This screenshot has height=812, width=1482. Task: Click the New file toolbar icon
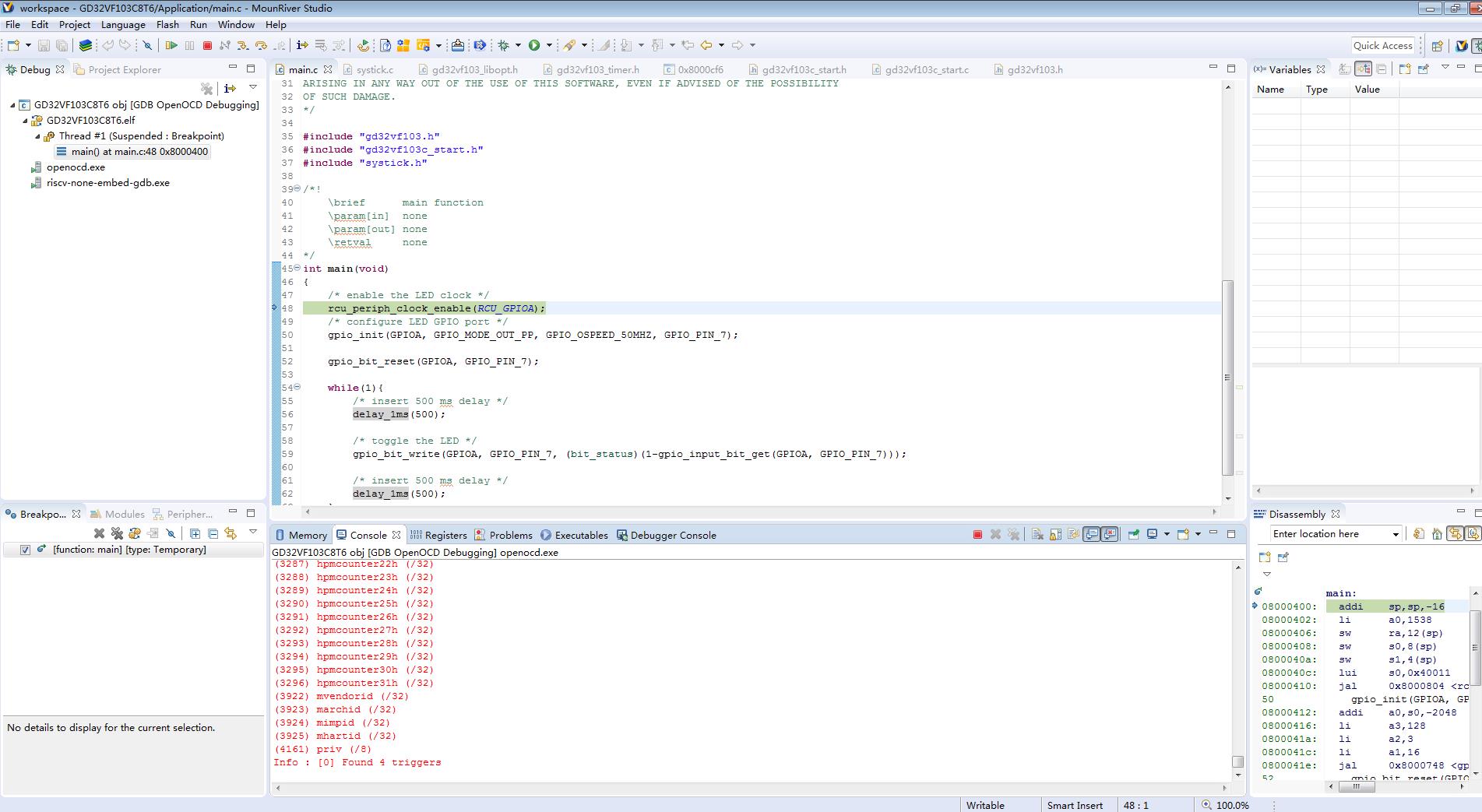pyautogui.click(x=13, y=45)
